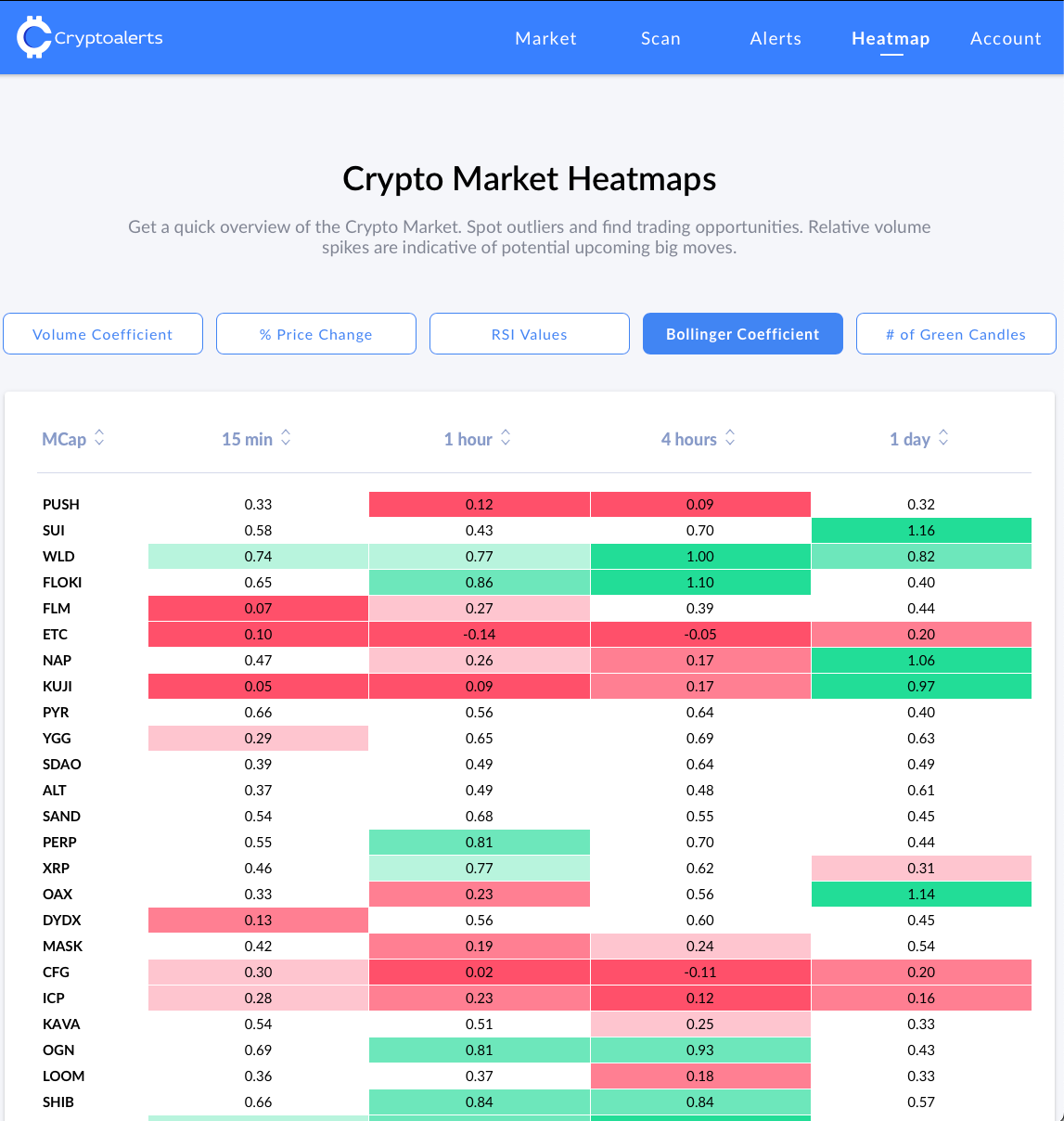
Task: Open the Alerts section
Action: click(776, 38)
